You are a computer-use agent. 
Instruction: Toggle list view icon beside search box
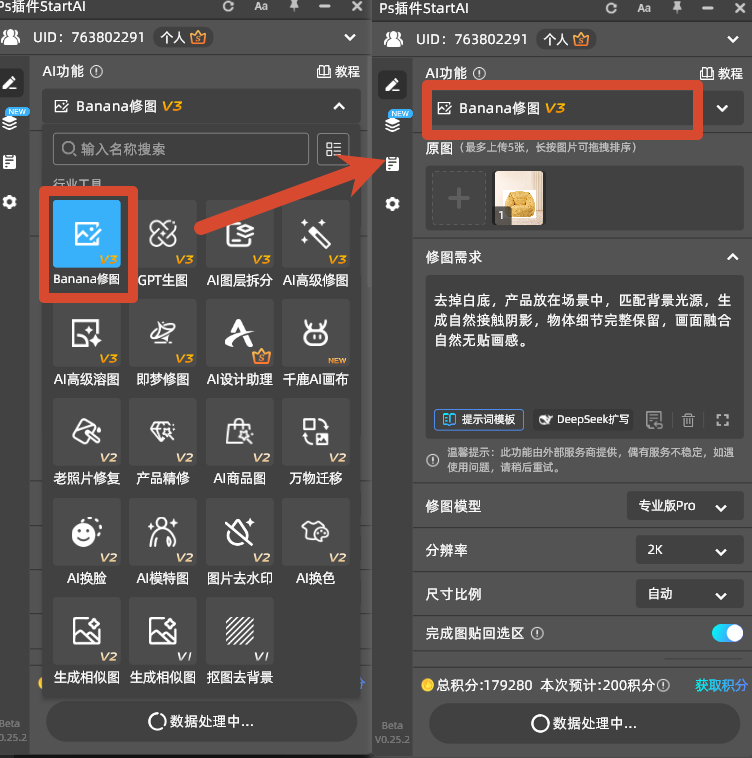[333, 149]
